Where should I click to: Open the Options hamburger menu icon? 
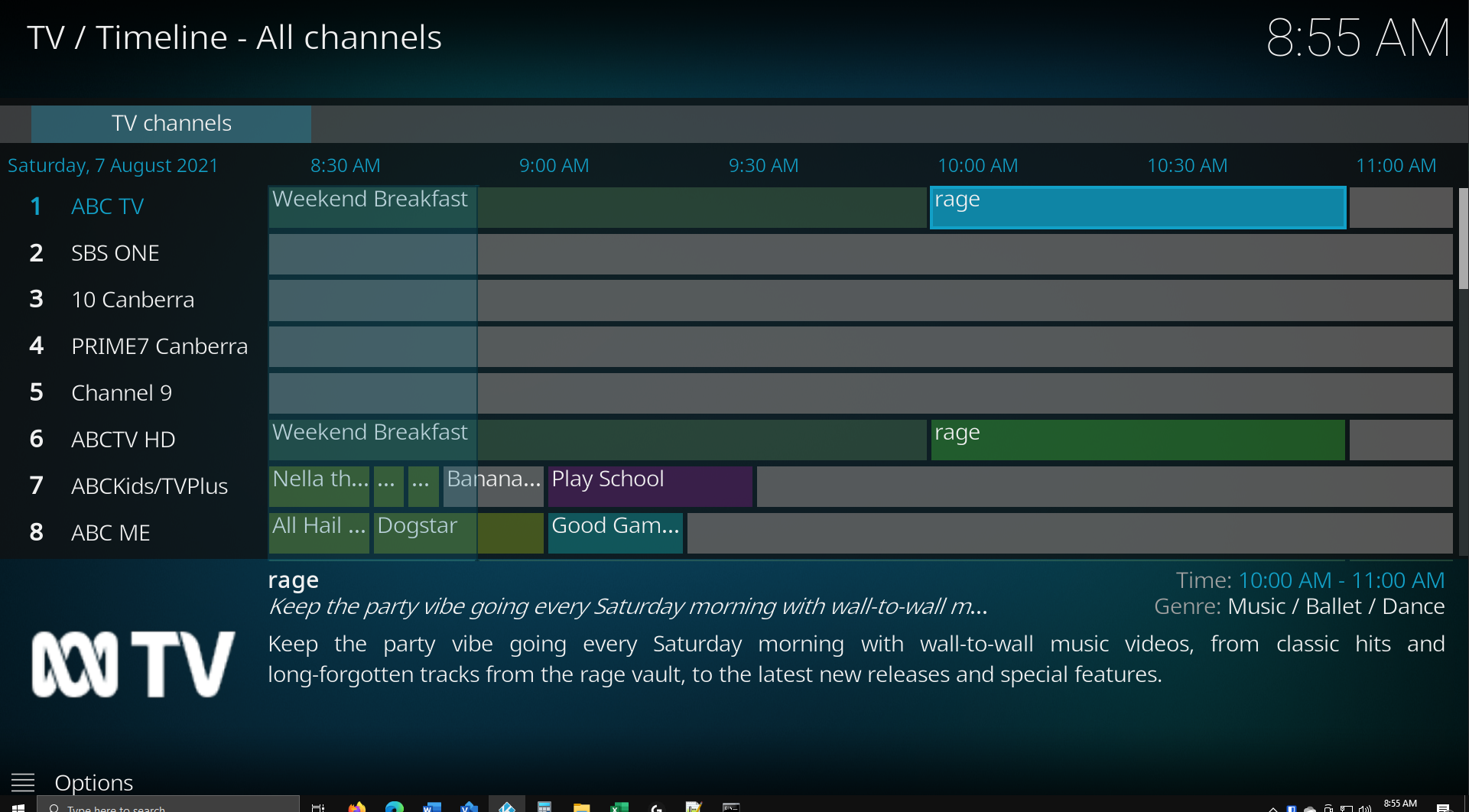[x=23, y=782]
